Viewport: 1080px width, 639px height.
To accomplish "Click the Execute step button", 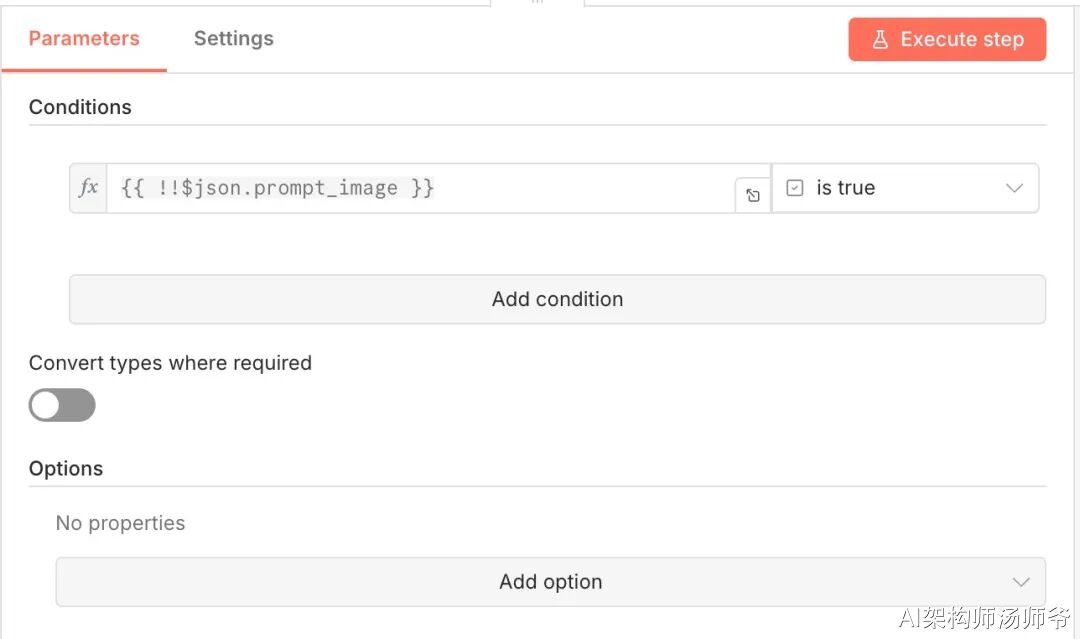I will coord(947,40).
